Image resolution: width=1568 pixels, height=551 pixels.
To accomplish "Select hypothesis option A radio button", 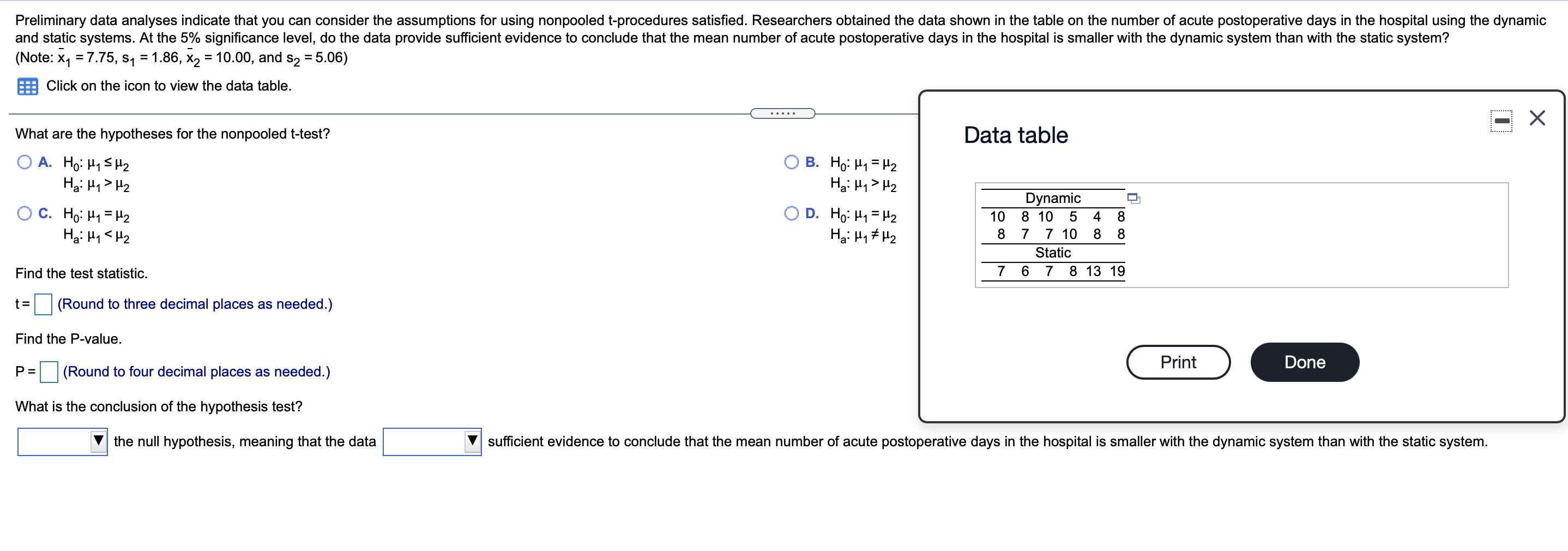I will coord(25,161).
